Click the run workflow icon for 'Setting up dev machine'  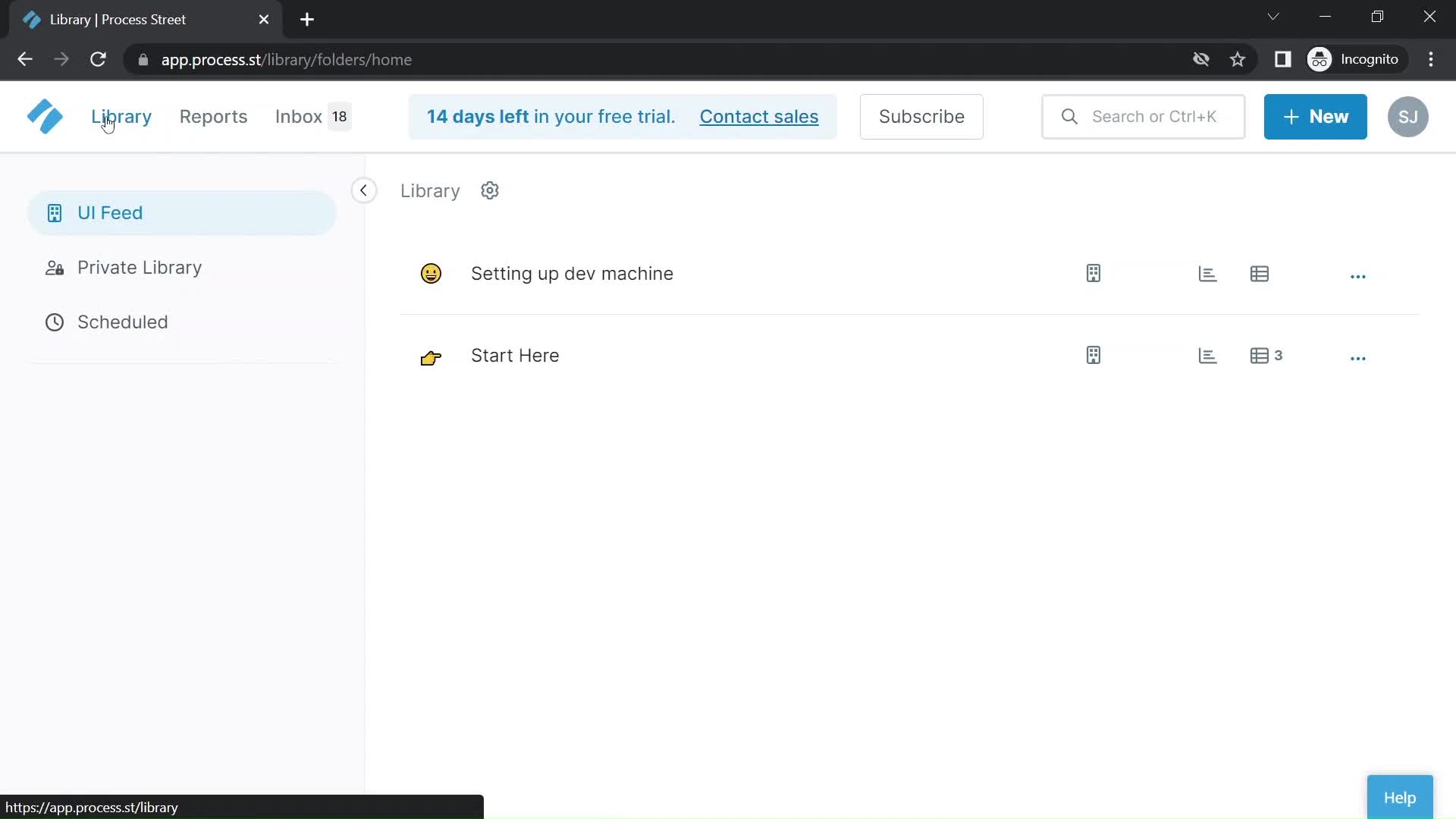tap(1093, 273)
